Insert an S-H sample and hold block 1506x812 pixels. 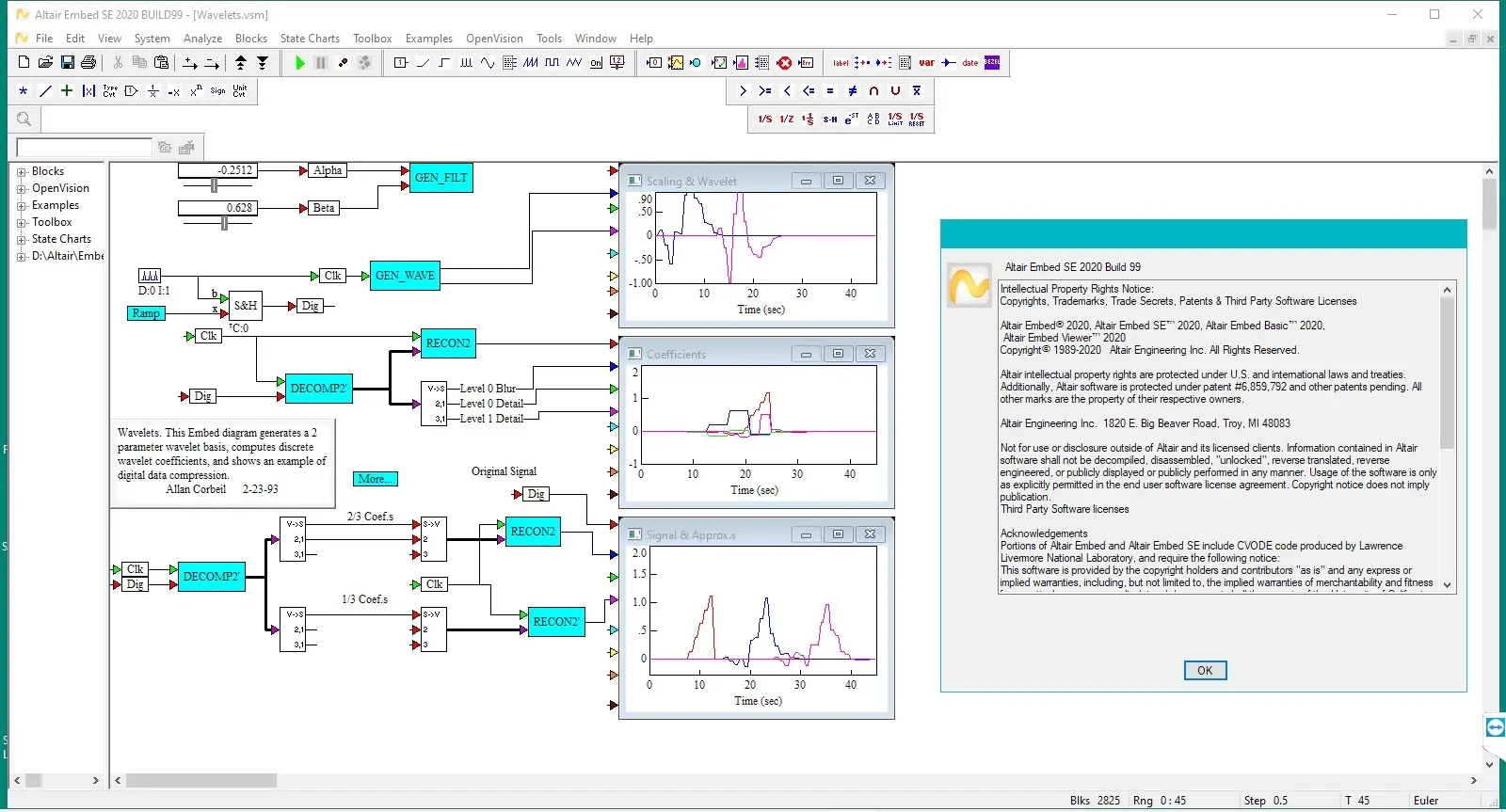click(830, 119)
